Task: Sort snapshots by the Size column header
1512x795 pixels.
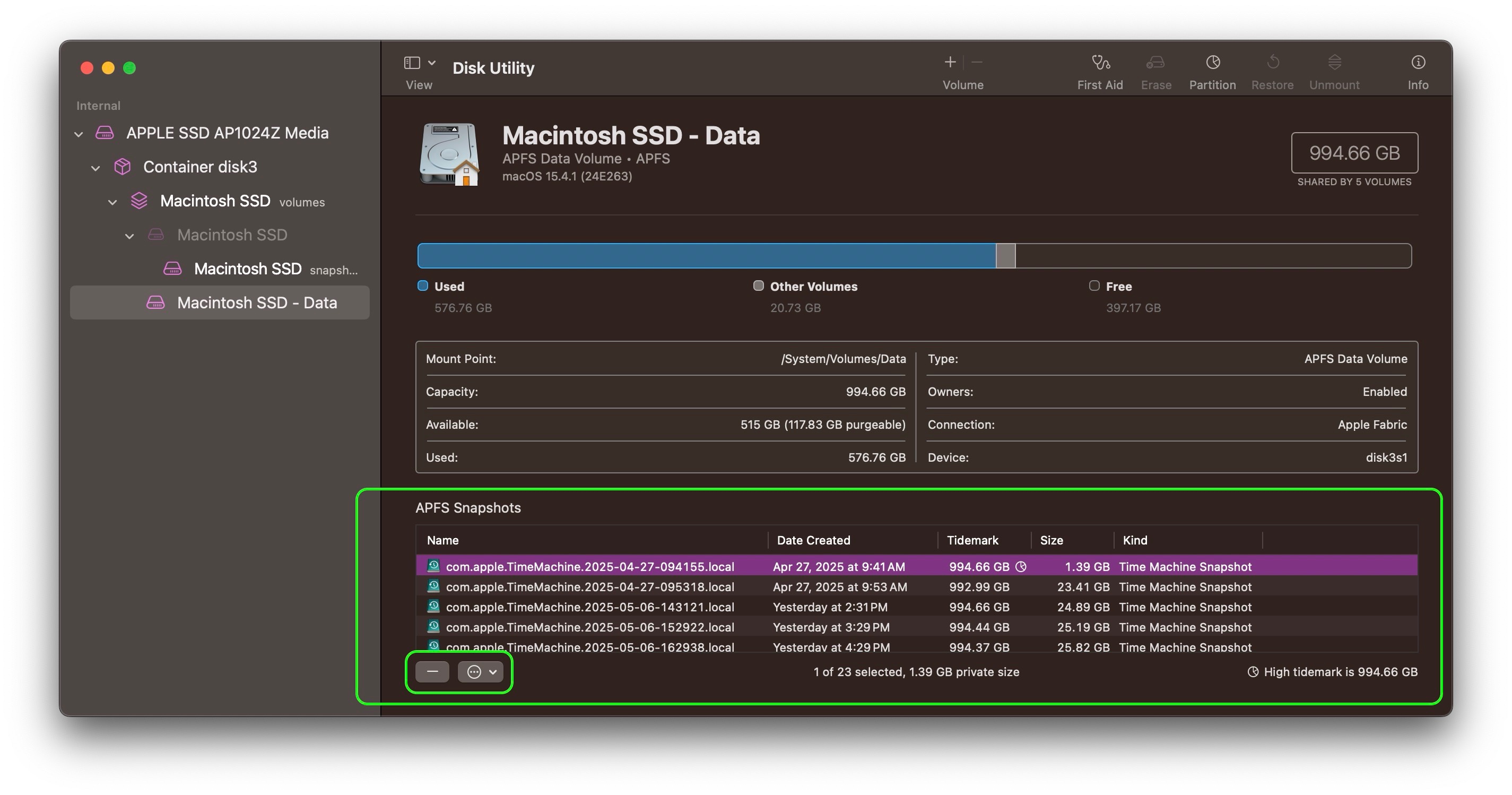Action: [1052, 540]
